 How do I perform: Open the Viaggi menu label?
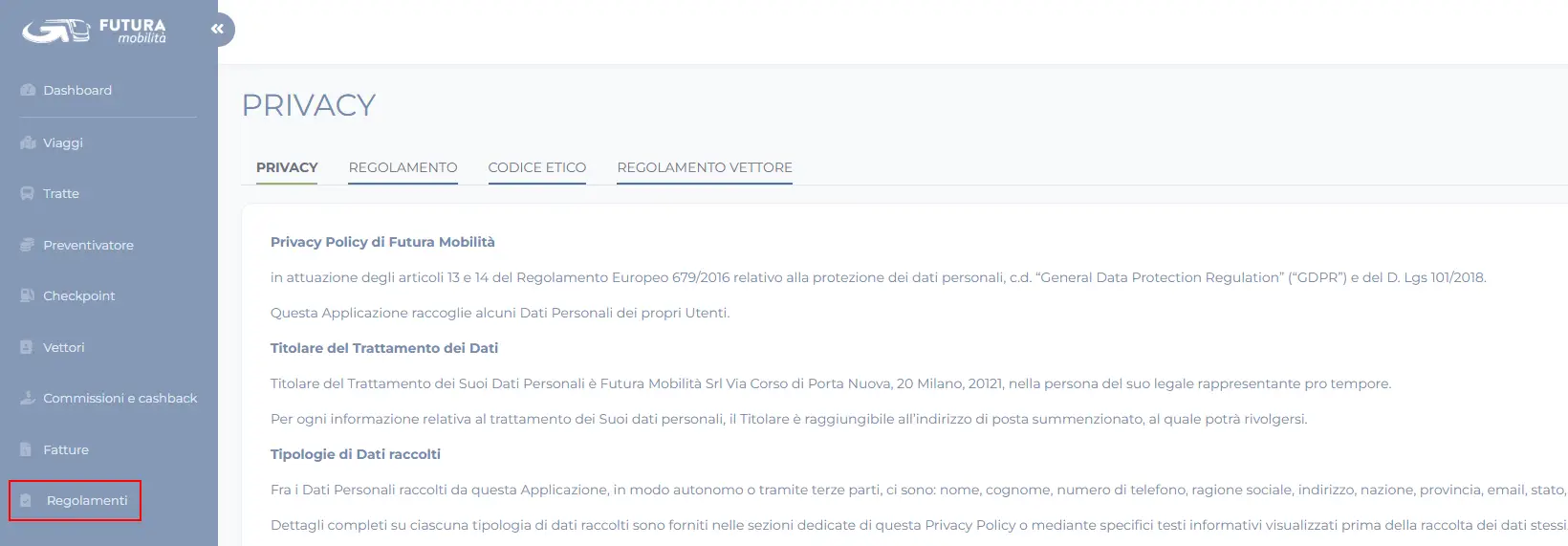[63, 142]
